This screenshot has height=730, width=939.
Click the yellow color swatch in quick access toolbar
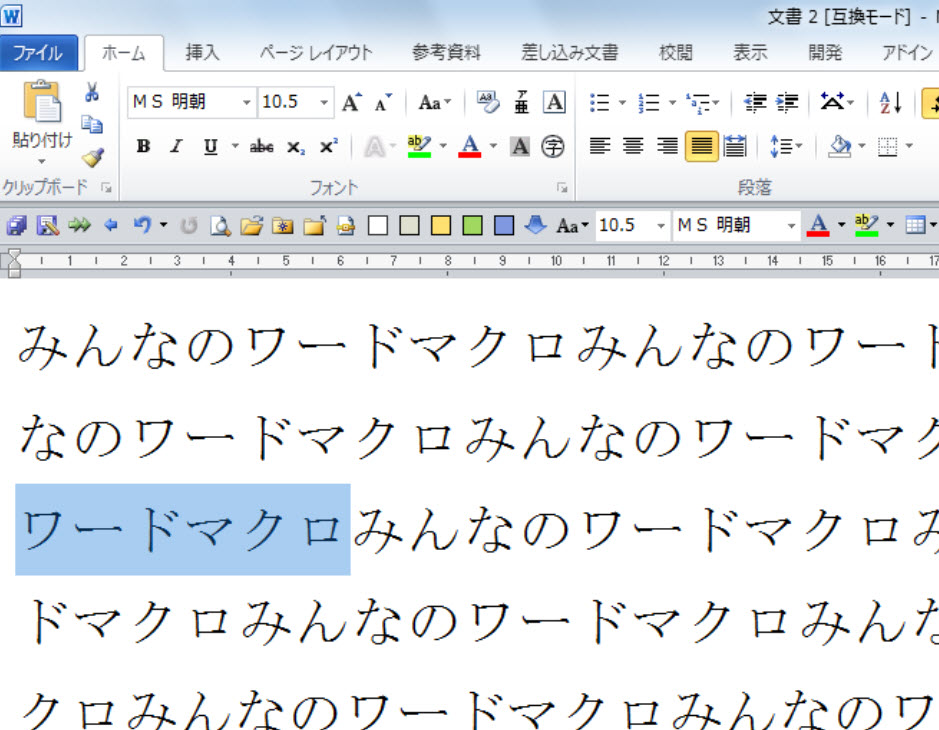[x=440, y=226]
